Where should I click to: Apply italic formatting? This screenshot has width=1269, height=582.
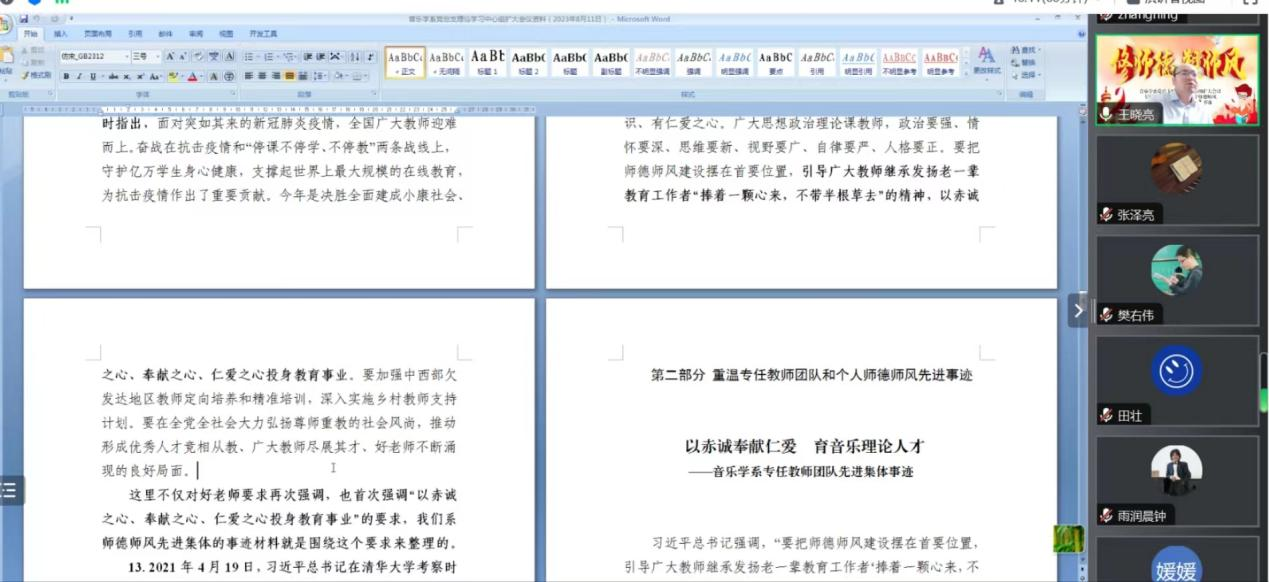point(79,76)
